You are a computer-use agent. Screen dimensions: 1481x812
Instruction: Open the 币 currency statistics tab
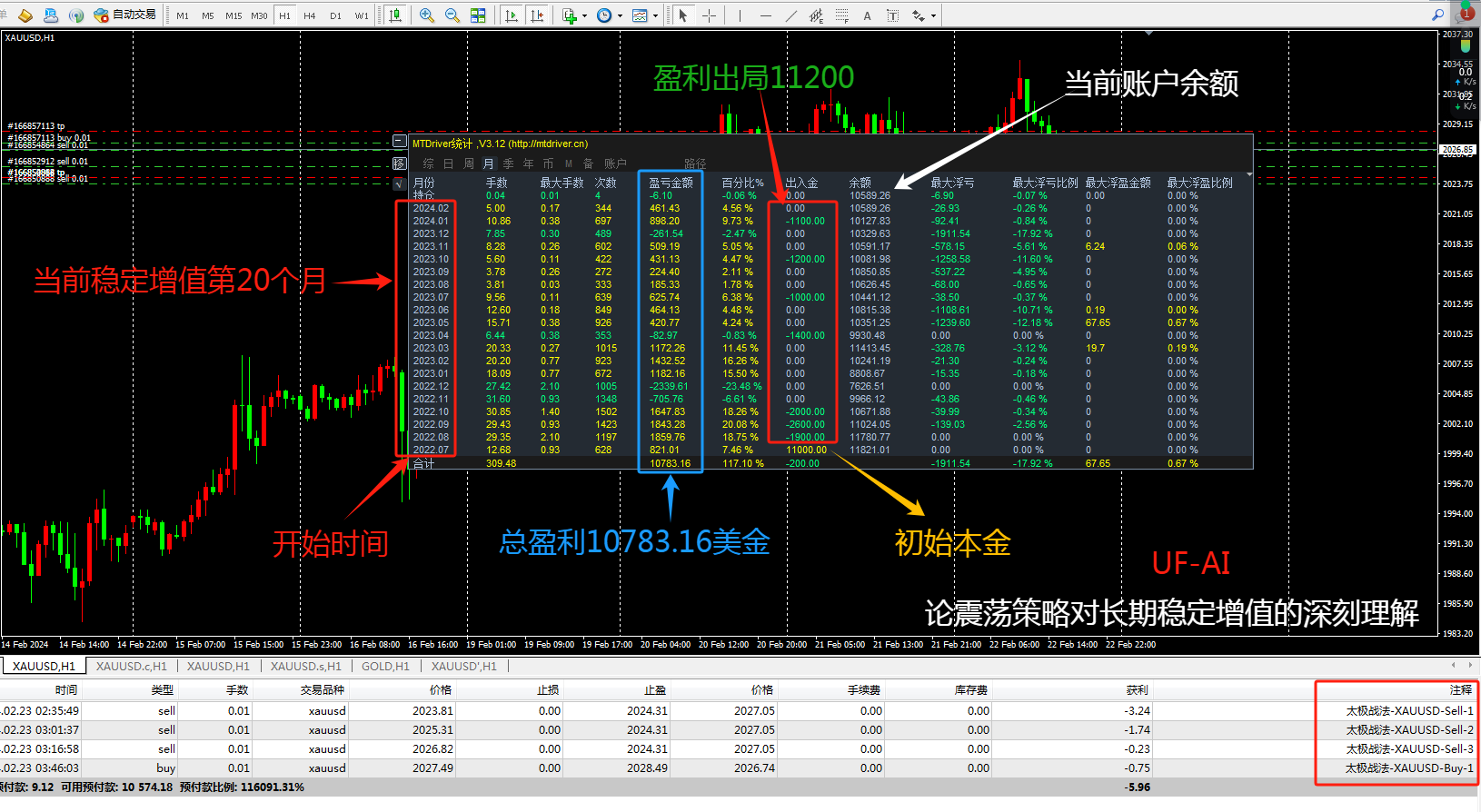click(x=549, y=163)
